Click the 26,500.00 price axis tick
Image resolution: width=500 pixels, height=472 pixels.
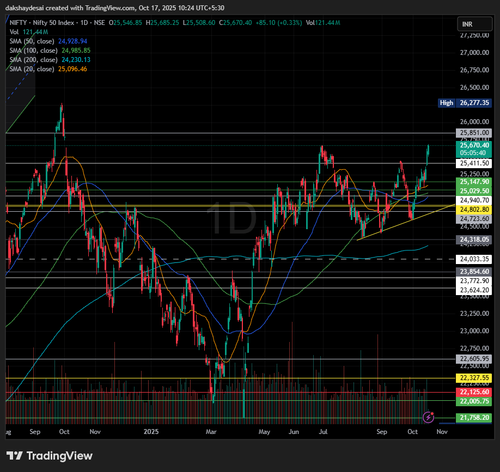(x=474, y=88)
